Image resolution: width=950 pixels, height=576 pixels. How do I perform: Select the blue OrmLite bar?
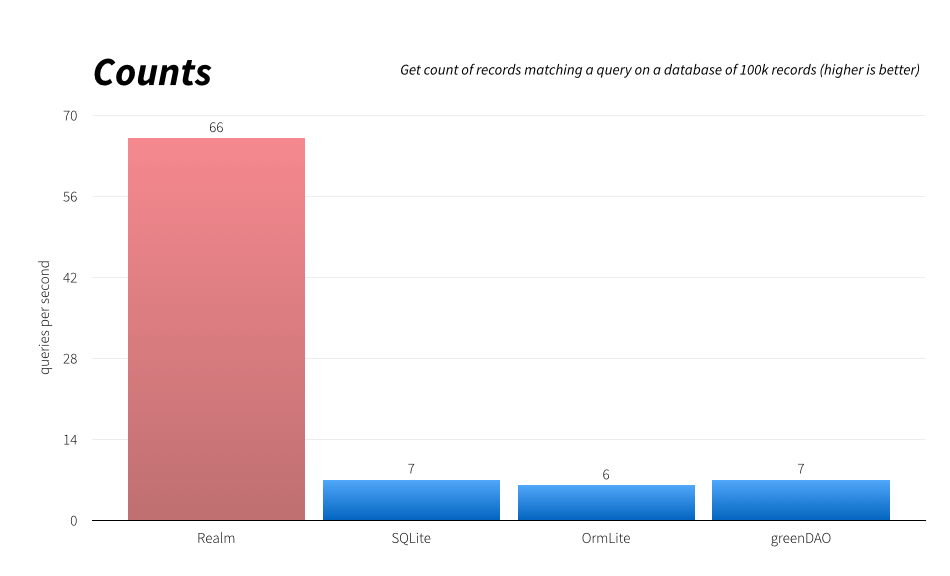(x=606, y=503)
